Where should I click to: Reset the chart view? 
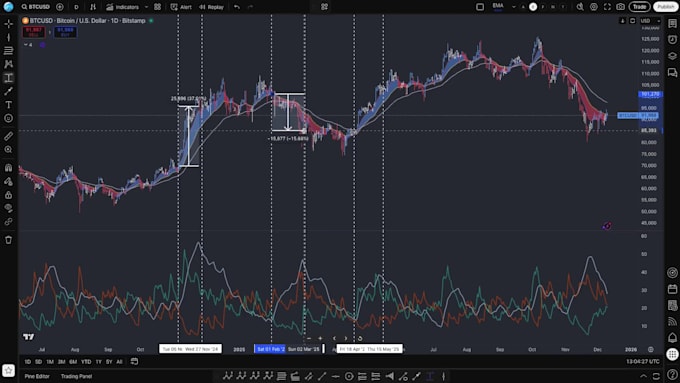point(360,338)
